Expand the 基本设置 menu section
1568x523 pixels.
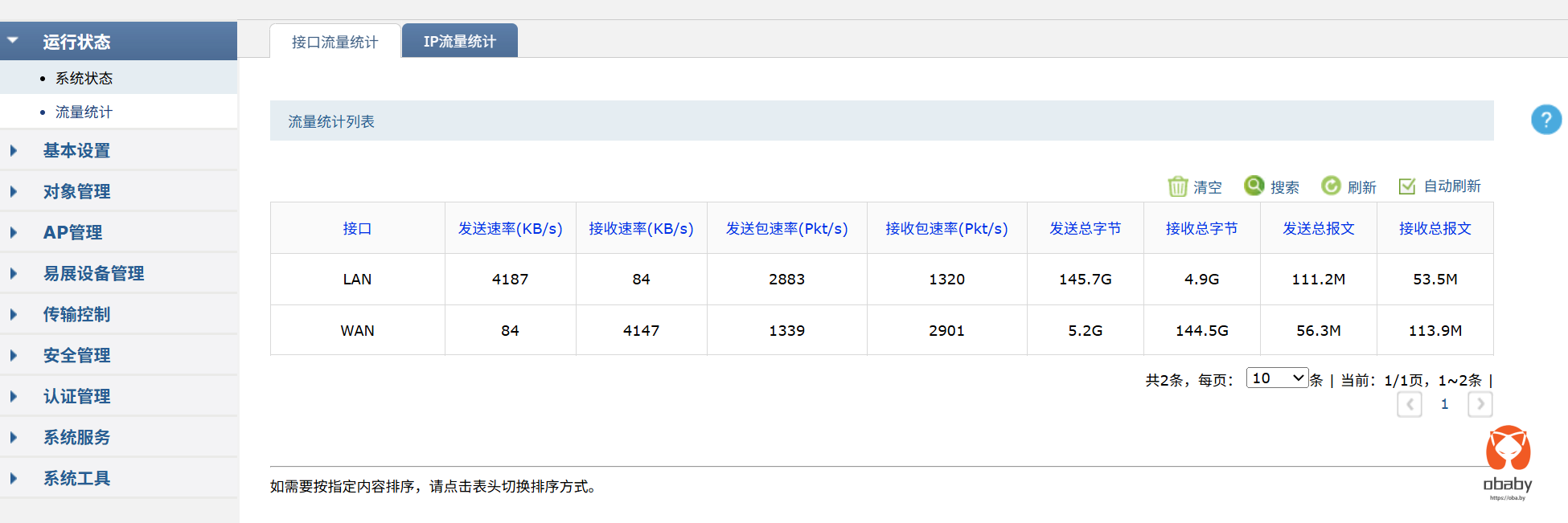(x=76, y=150)
